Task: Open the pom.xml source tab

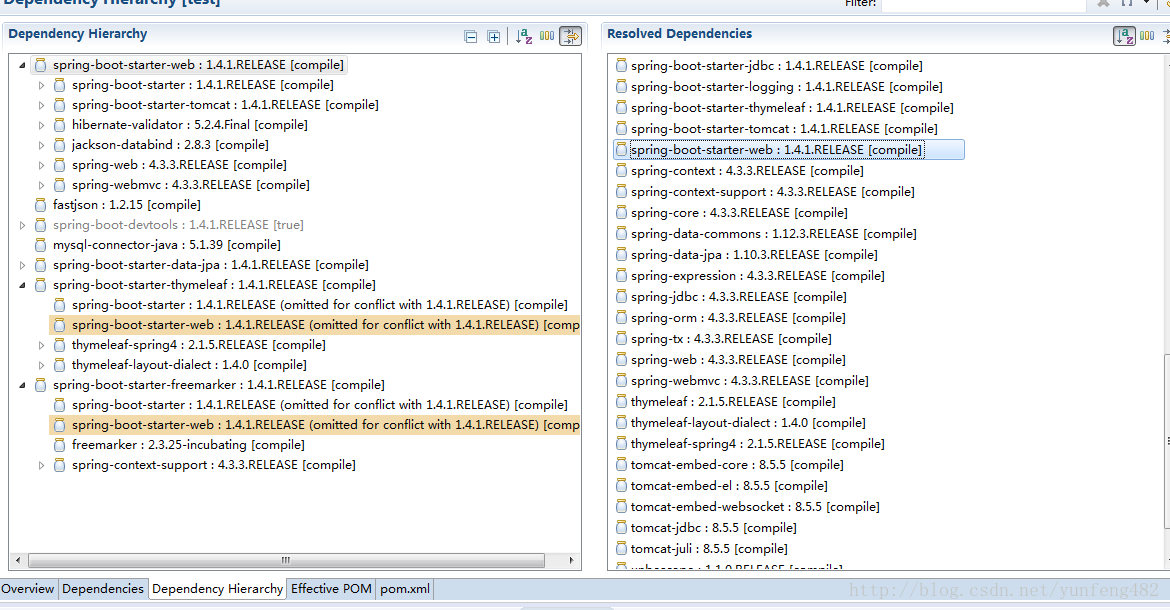Action: 404,588
